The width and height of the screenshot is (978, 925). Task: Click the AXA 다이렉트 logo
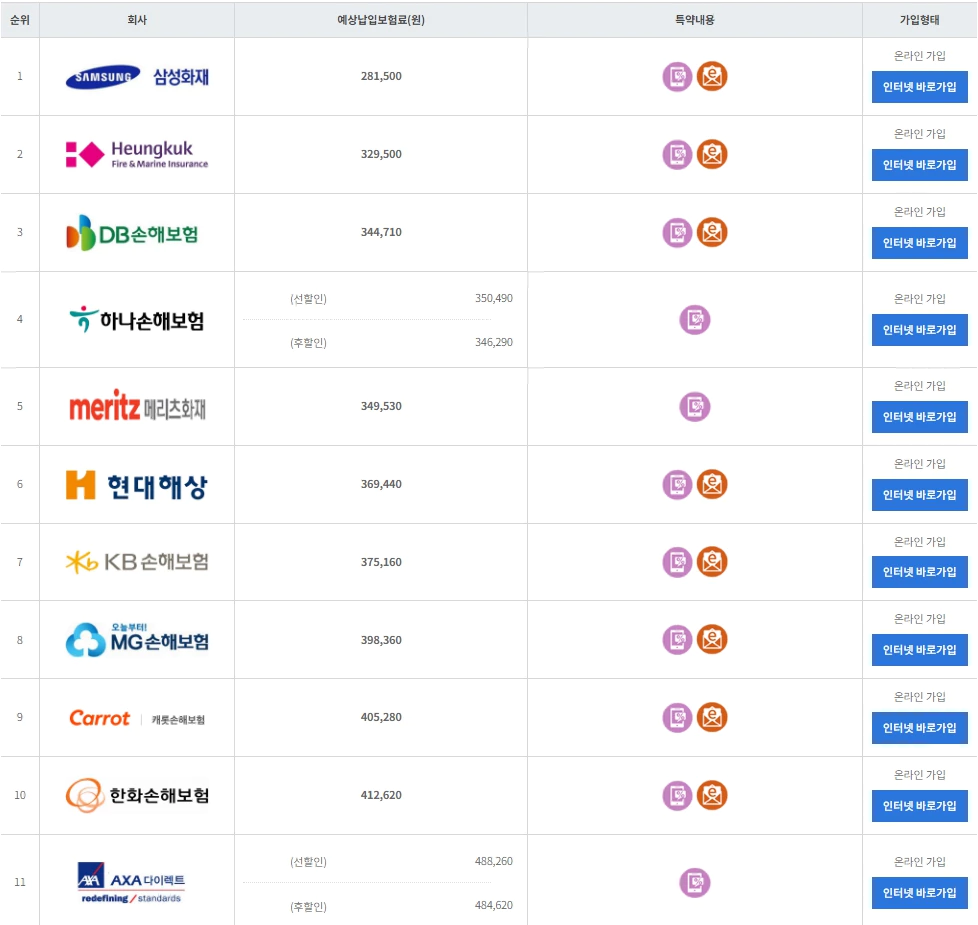pos(132,883)
